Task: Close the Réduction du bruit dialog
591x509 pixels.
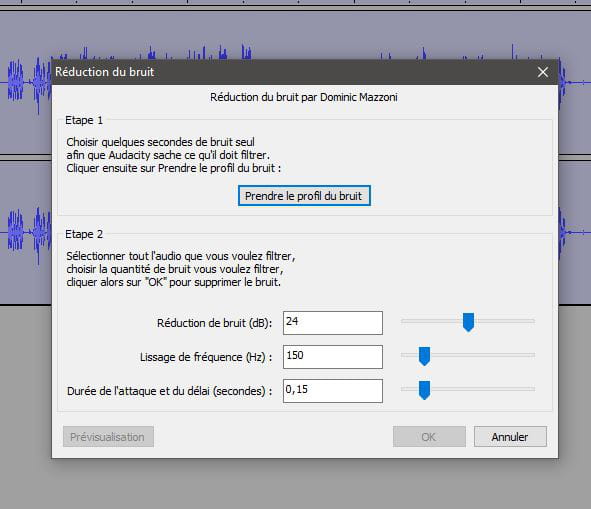Action: pyautogui.click(x=543, y=72)
